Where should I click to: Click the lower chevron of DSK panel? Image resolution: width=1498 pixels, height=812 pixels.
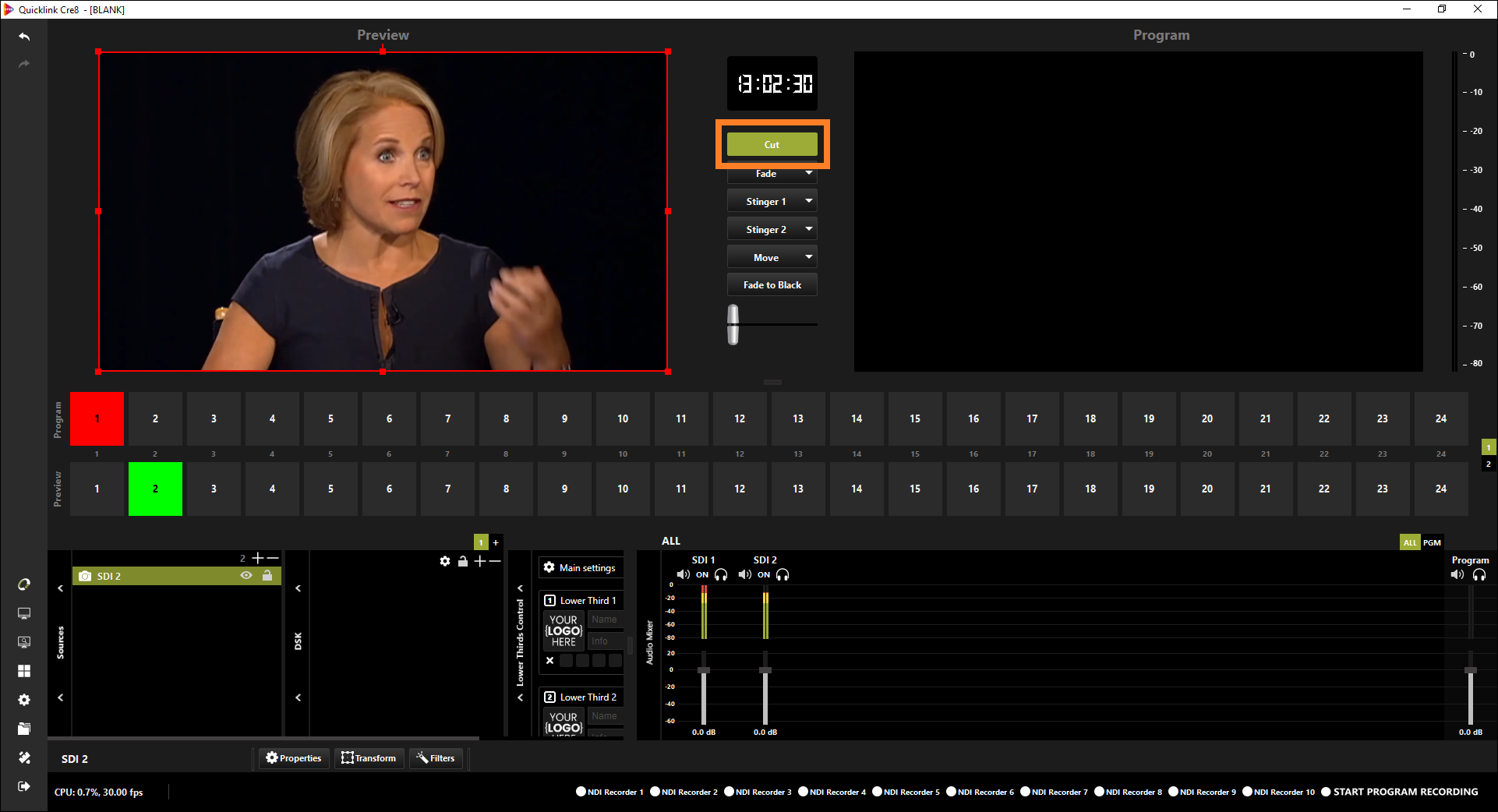[298, 697]
